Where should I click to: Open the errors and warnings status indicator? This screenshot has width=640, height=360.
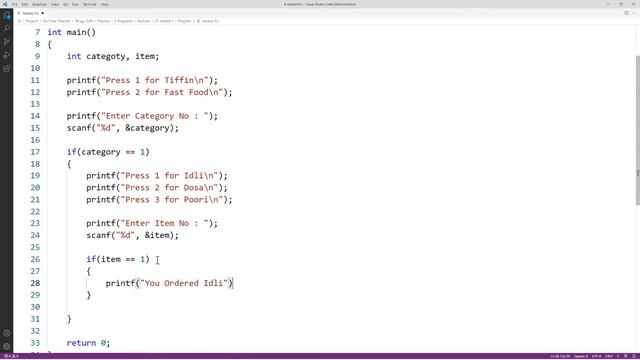pyautogui.click(x=11, y=356)
